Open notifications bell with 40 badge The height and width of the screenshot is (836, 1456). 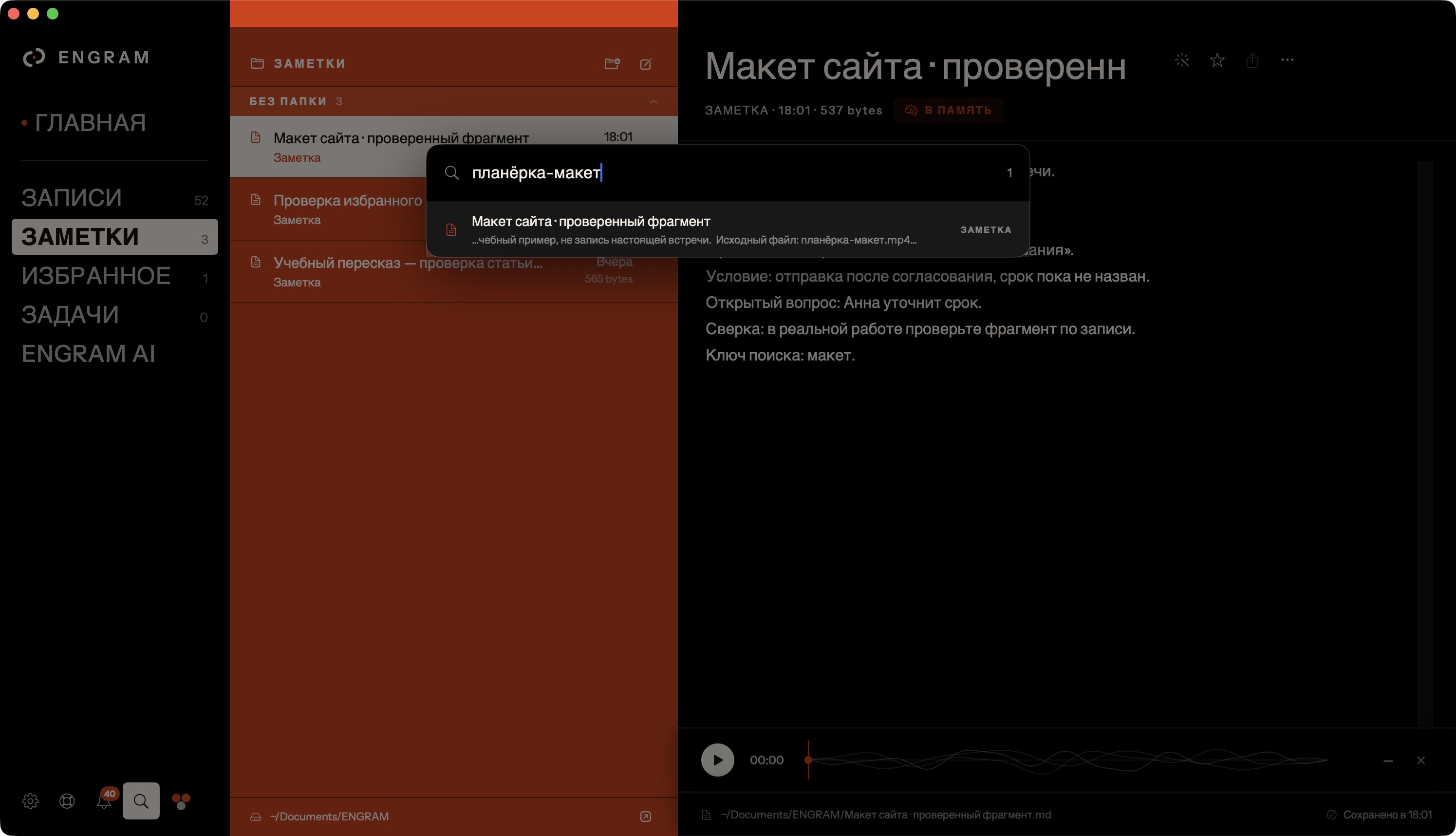(x=104, y=800)
